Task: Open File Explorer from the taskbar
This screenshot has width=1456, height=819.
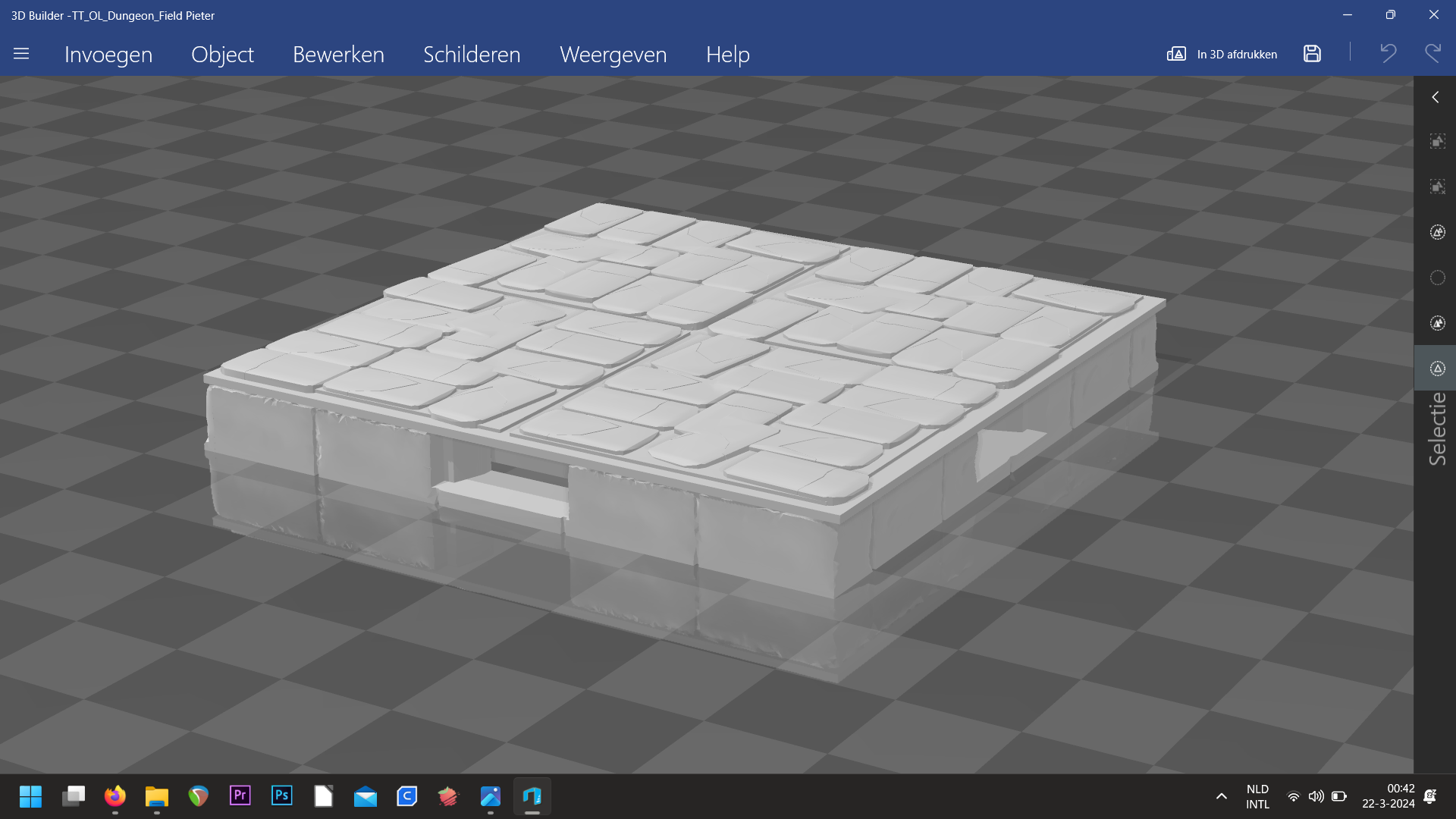Action: (x=157, y=796)
